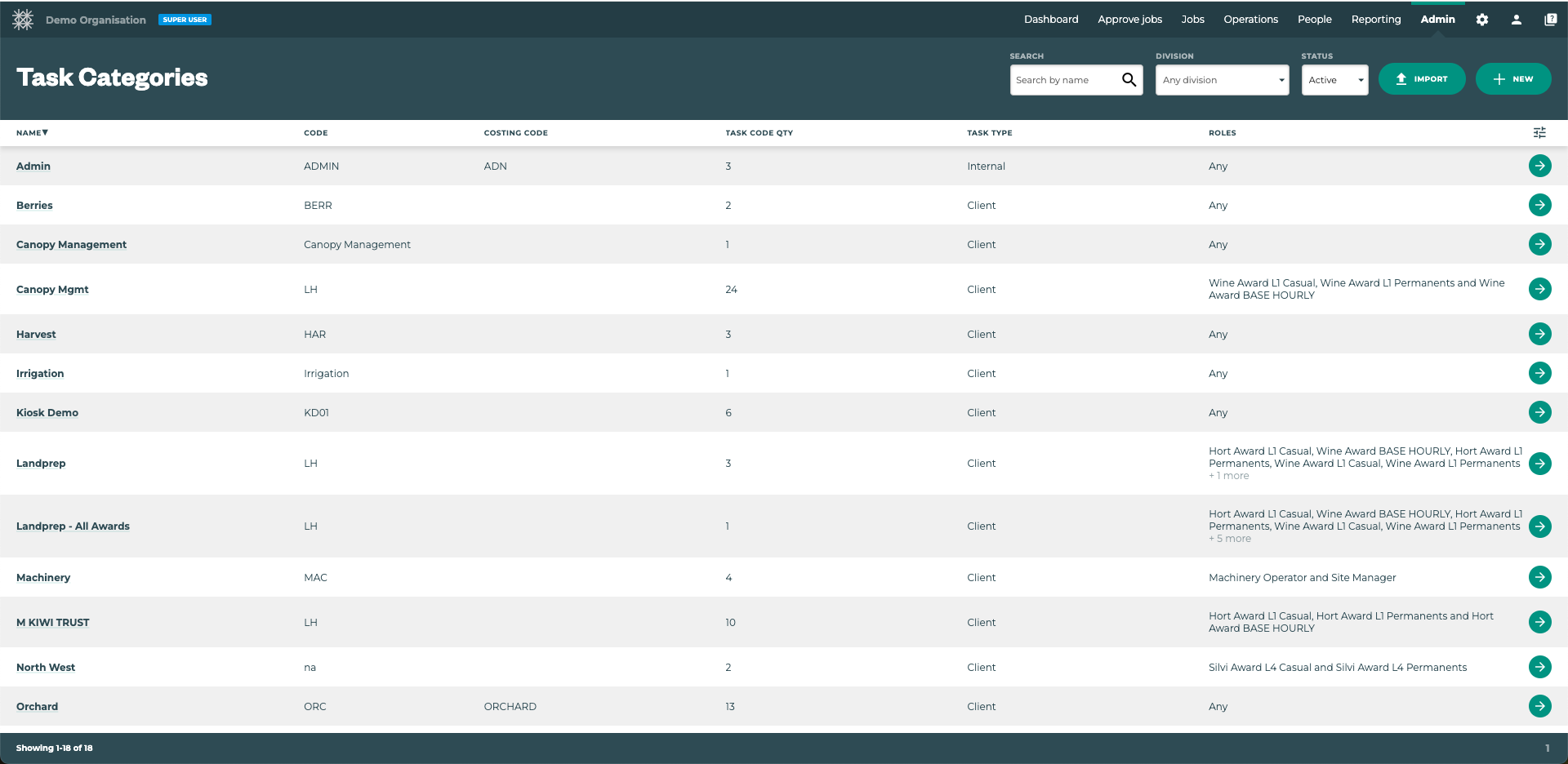Image resolution: width=1568 pixels, height=764 pixels.
Task: Open the settings gear icon
Action: 1482,19
